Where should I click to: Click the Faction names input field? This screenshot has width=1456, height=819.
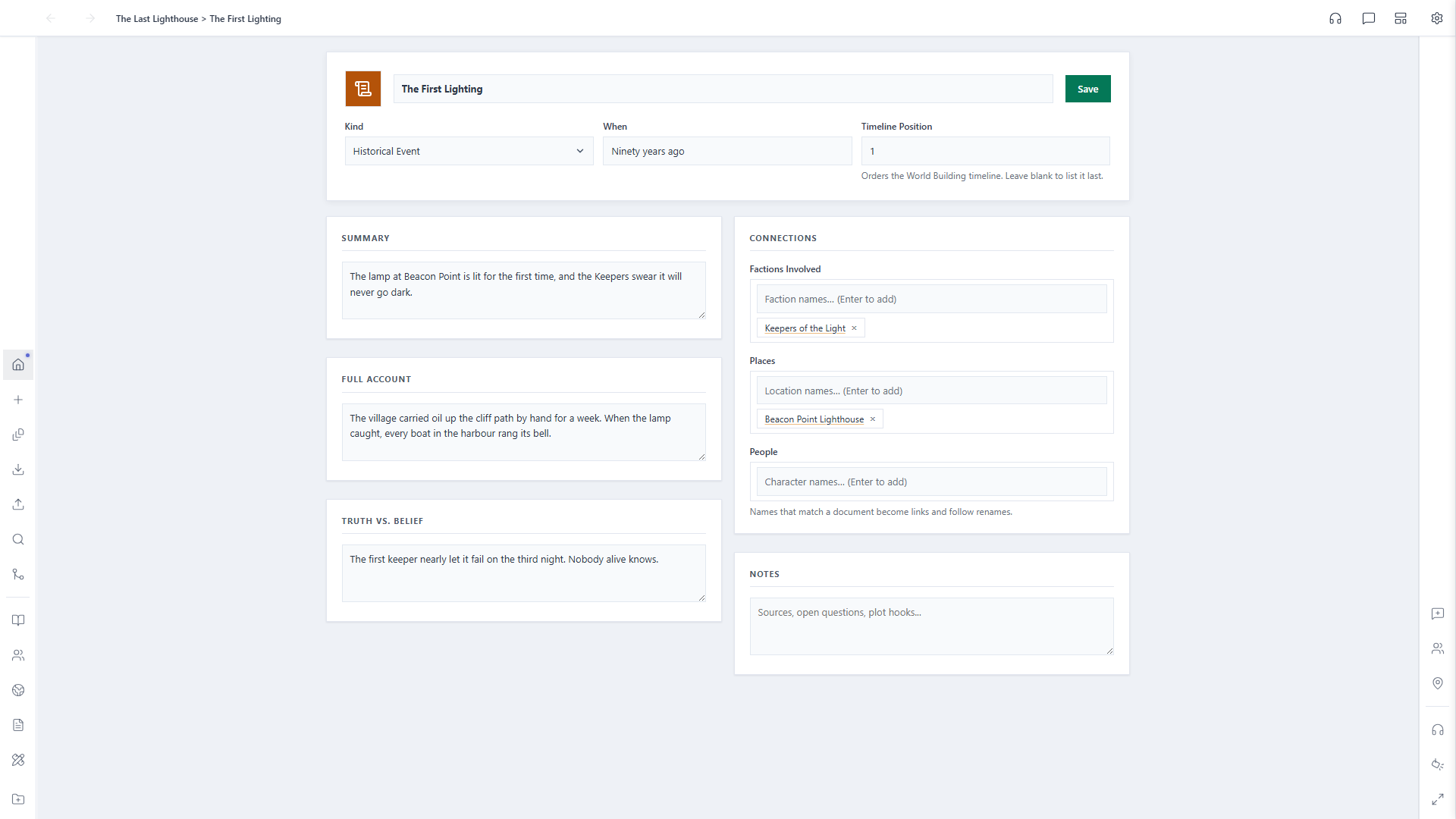(x=931, y=300)
